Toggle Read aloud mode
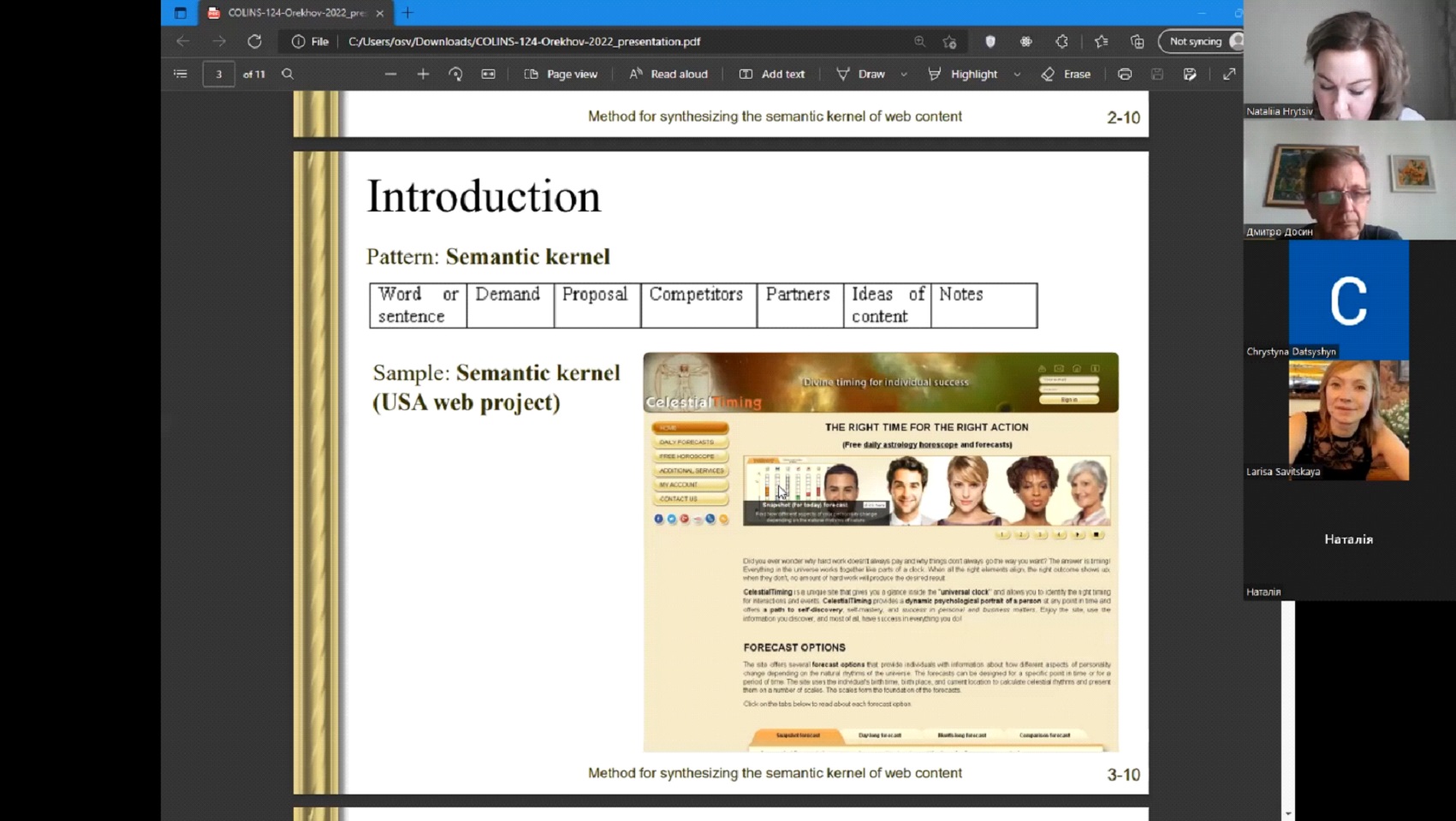1456x821 pixels. (669, 74)
